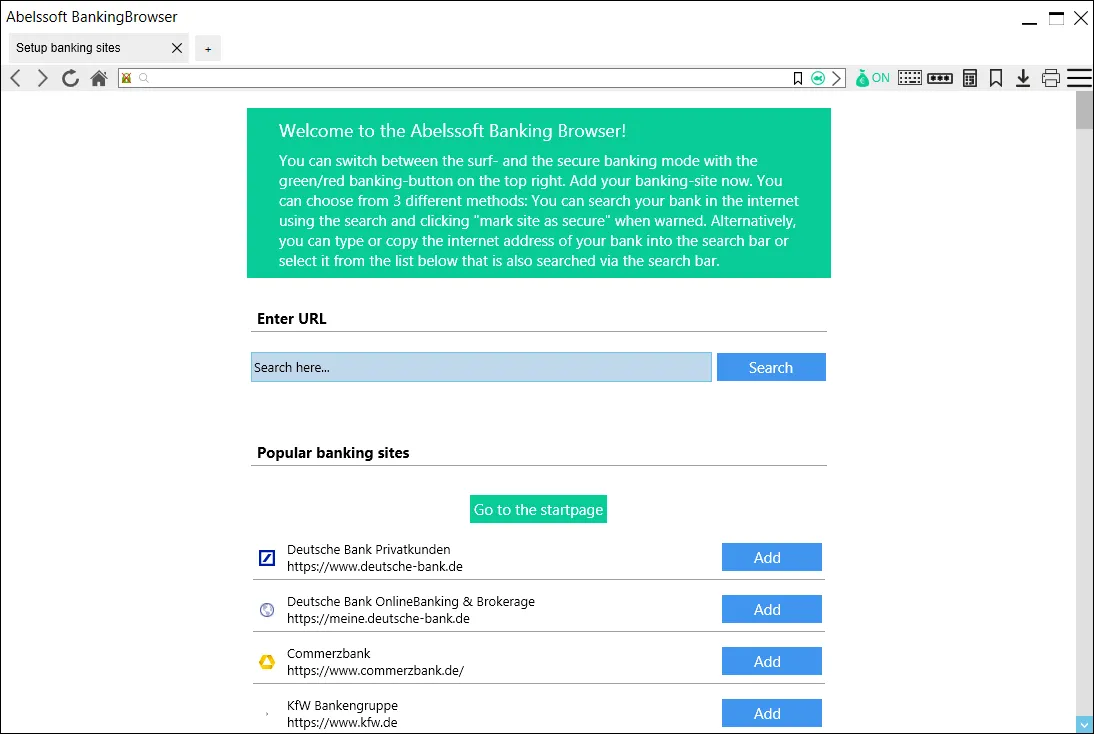
Task: Click the security certificate icon in the address bar
Action: [126, 77]
